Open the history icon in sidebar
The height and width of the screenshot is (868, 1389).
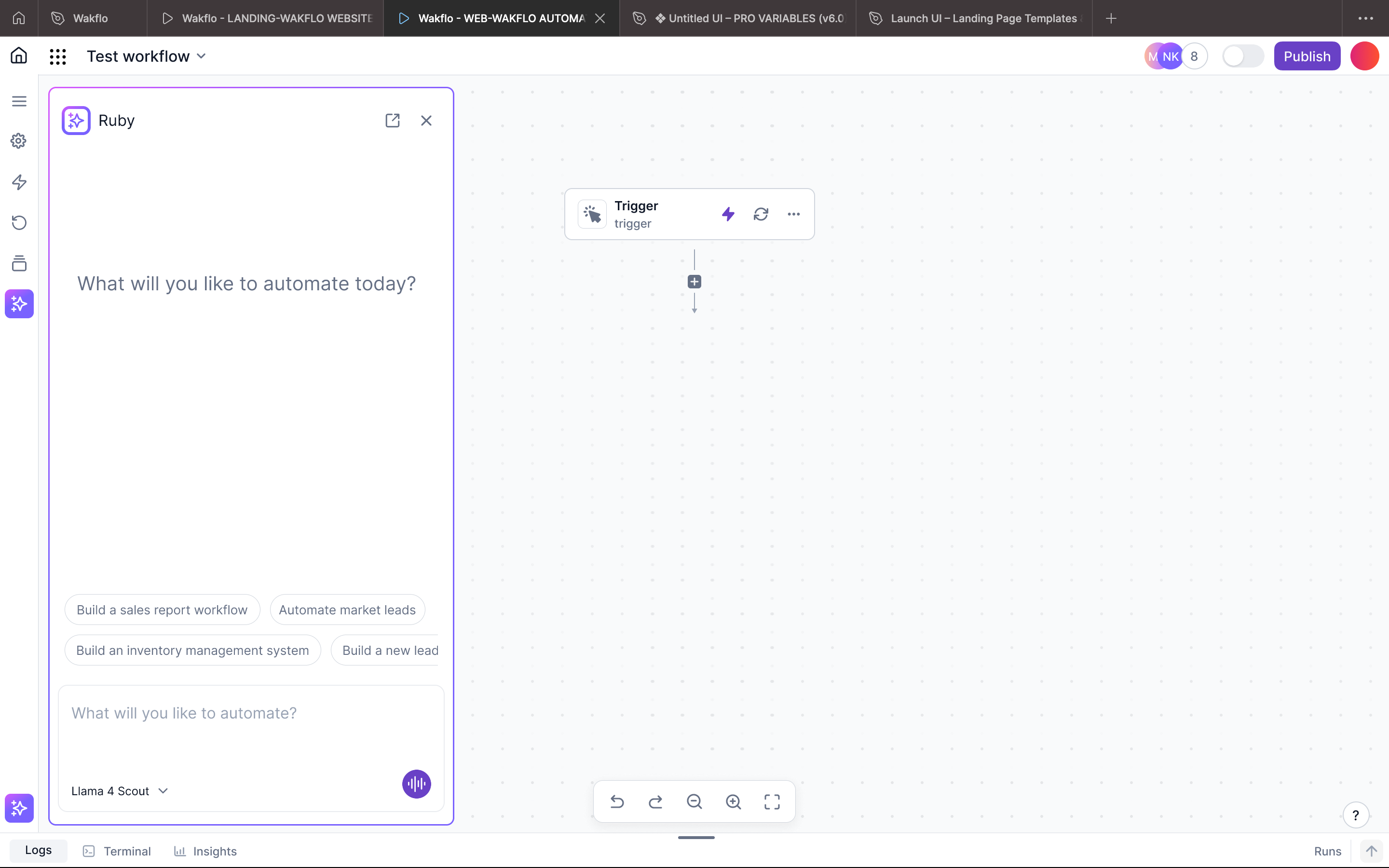coord(19,223)
